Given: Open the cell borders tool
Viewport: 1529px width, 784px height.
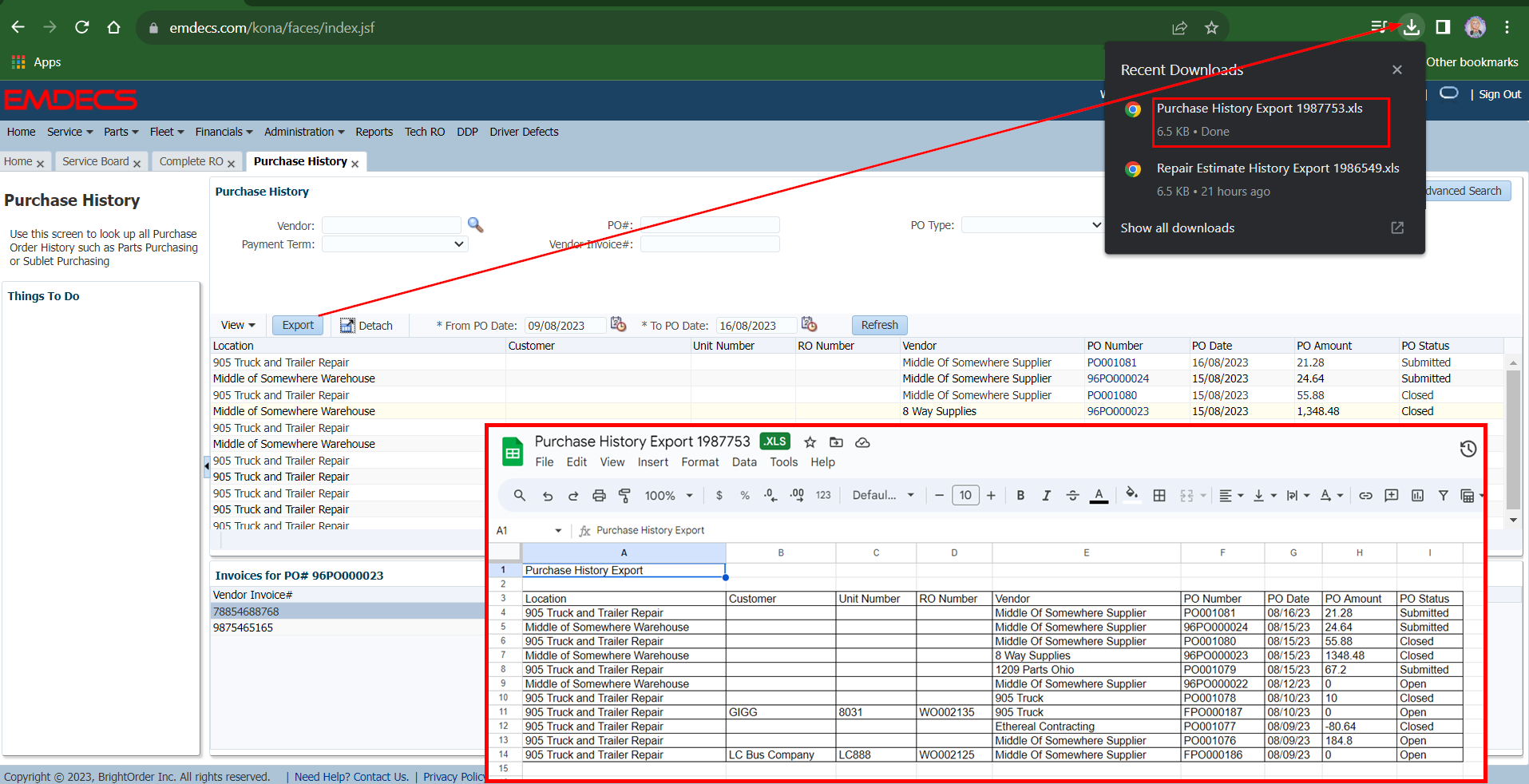Looking at the screenshot, I should click(1159, 496).
